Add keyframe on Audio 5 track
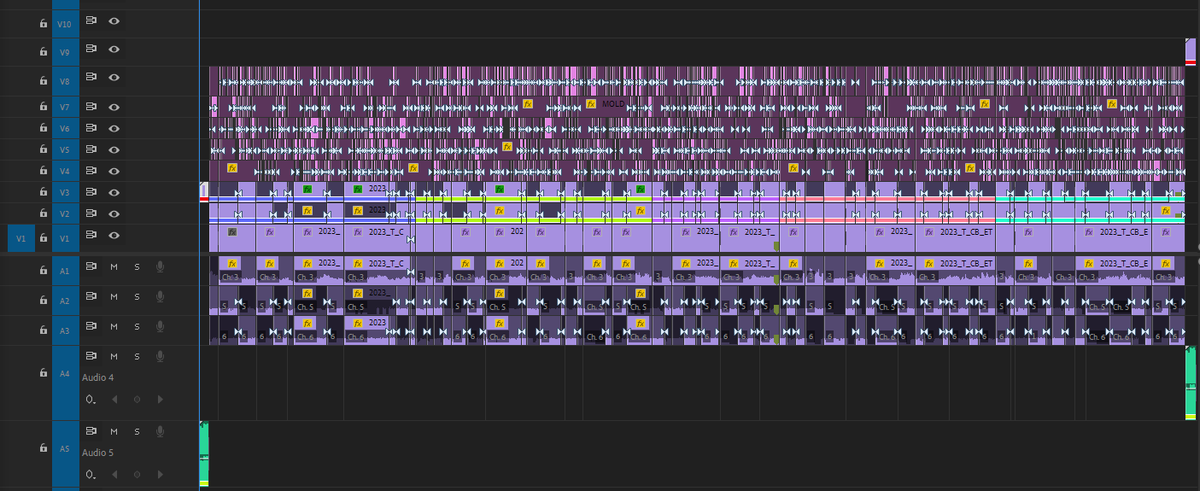This screenshot has height=491, width=1200. (x=137, y=475)
